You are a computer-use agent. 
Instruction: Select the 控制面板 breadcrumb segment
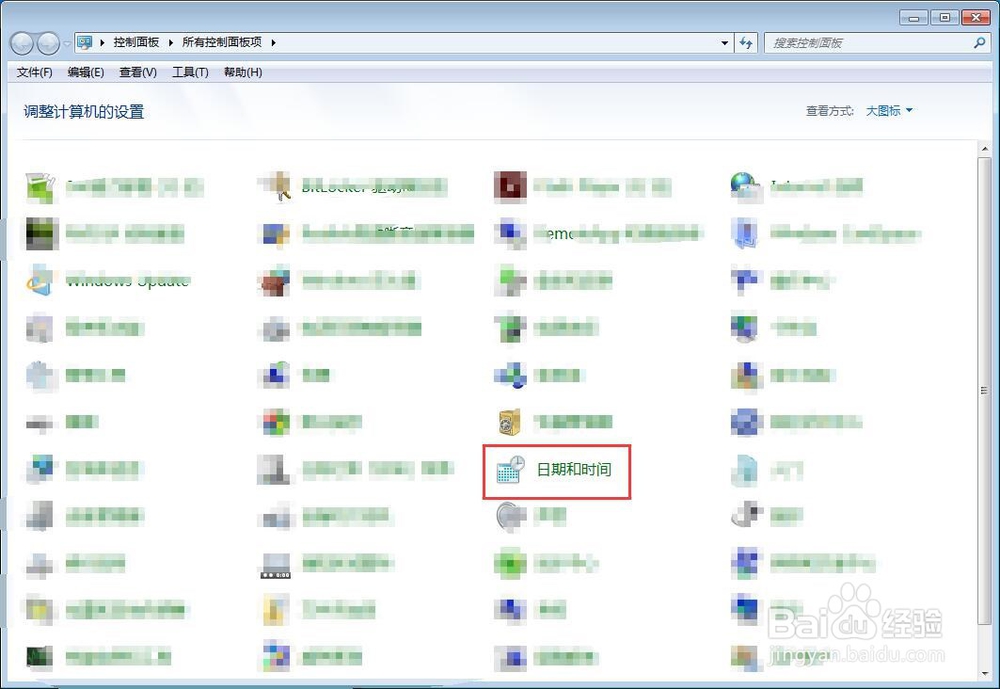tap(136, 43)
